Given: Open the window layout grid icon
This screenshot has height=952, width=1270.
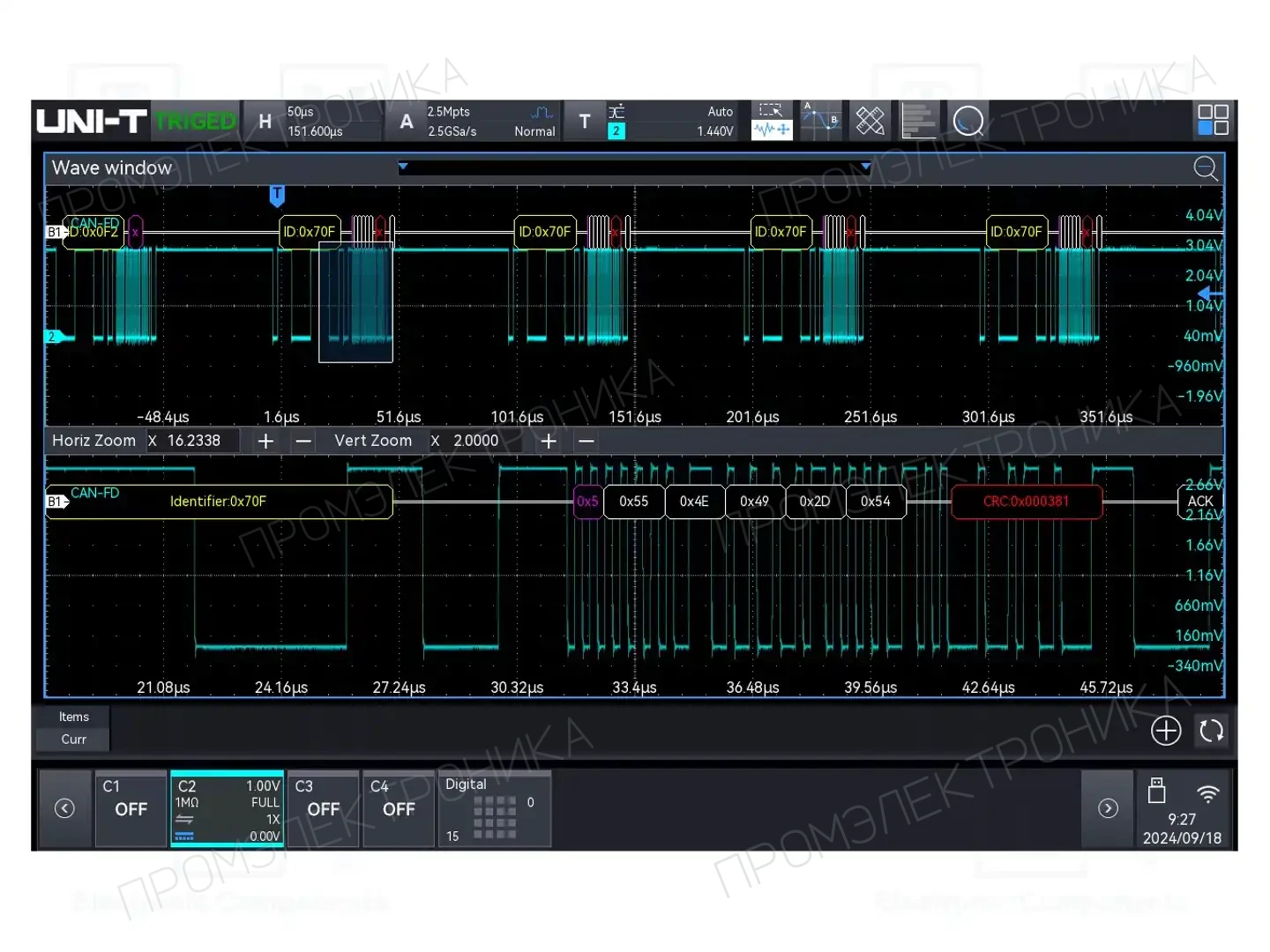Looking at the screenshot, I should 1213,120.
